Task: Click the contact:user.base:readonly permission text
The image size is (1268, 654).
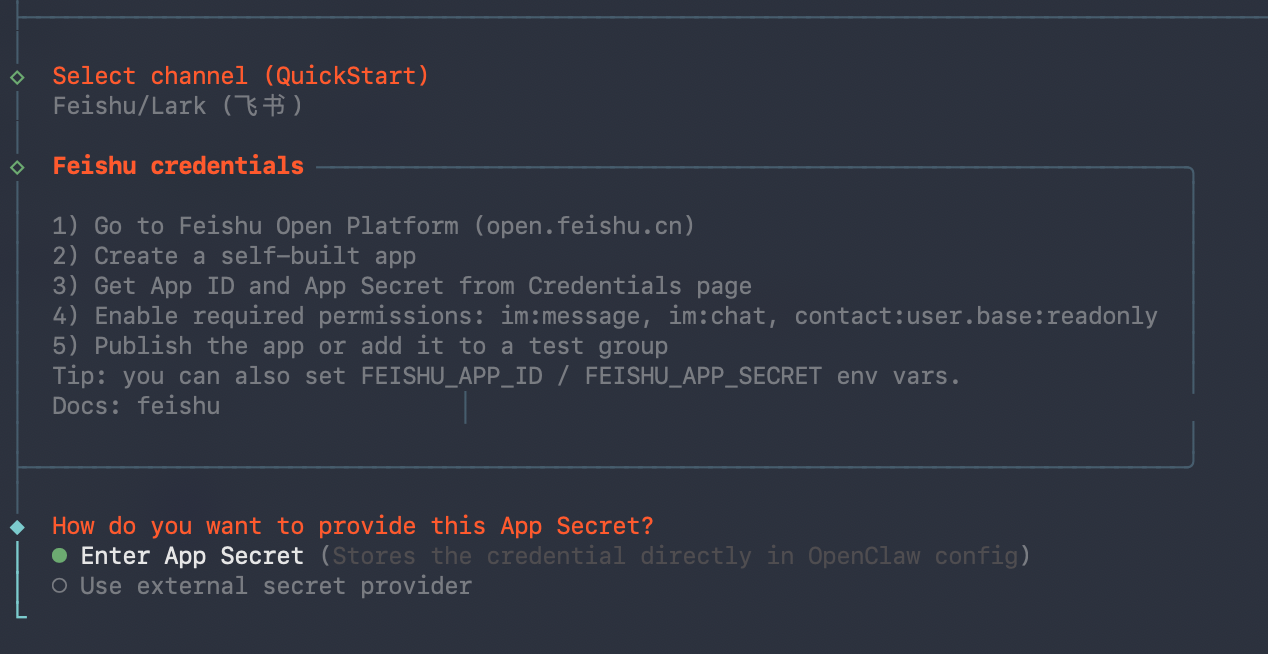Action: pyautogui.click(x=976, y=316)
